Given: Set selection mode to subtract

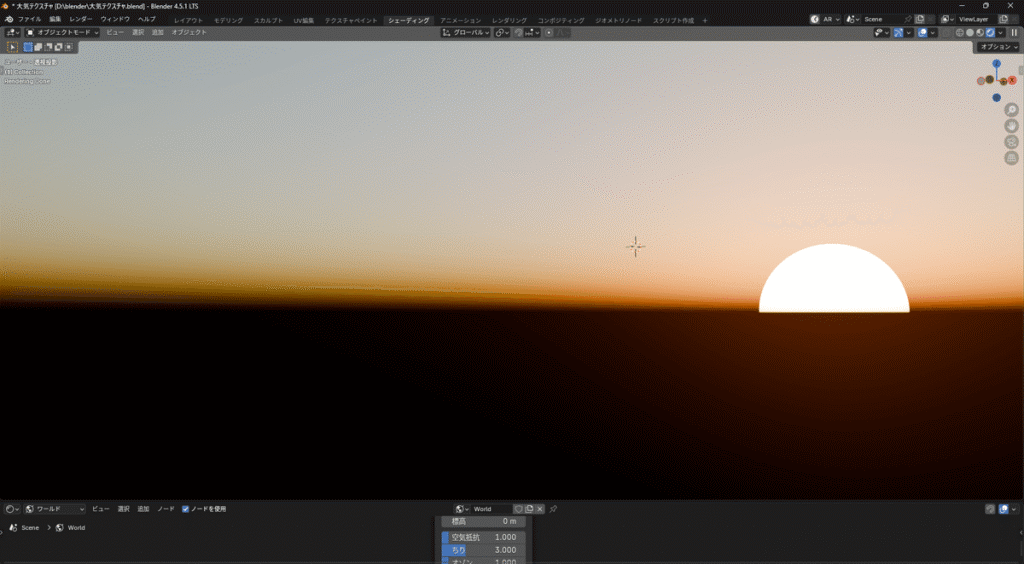Looking at the screenshot, I should 48,47.
